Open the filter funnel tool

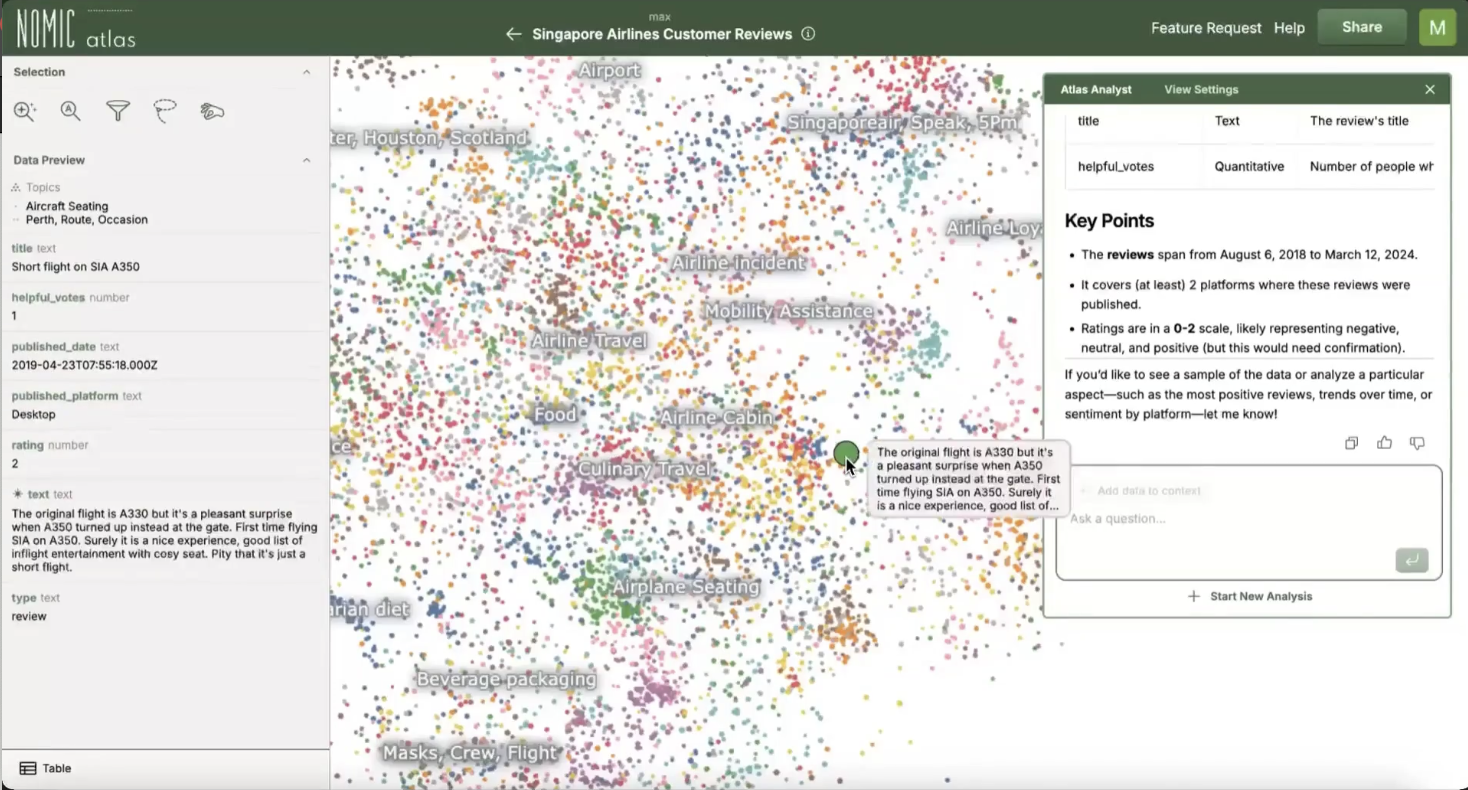(118, 111)
